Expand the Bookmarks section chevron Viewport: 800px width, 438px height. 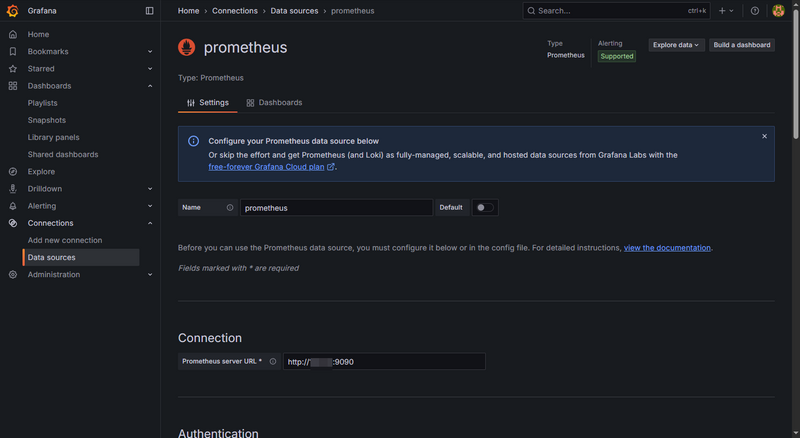150,52
